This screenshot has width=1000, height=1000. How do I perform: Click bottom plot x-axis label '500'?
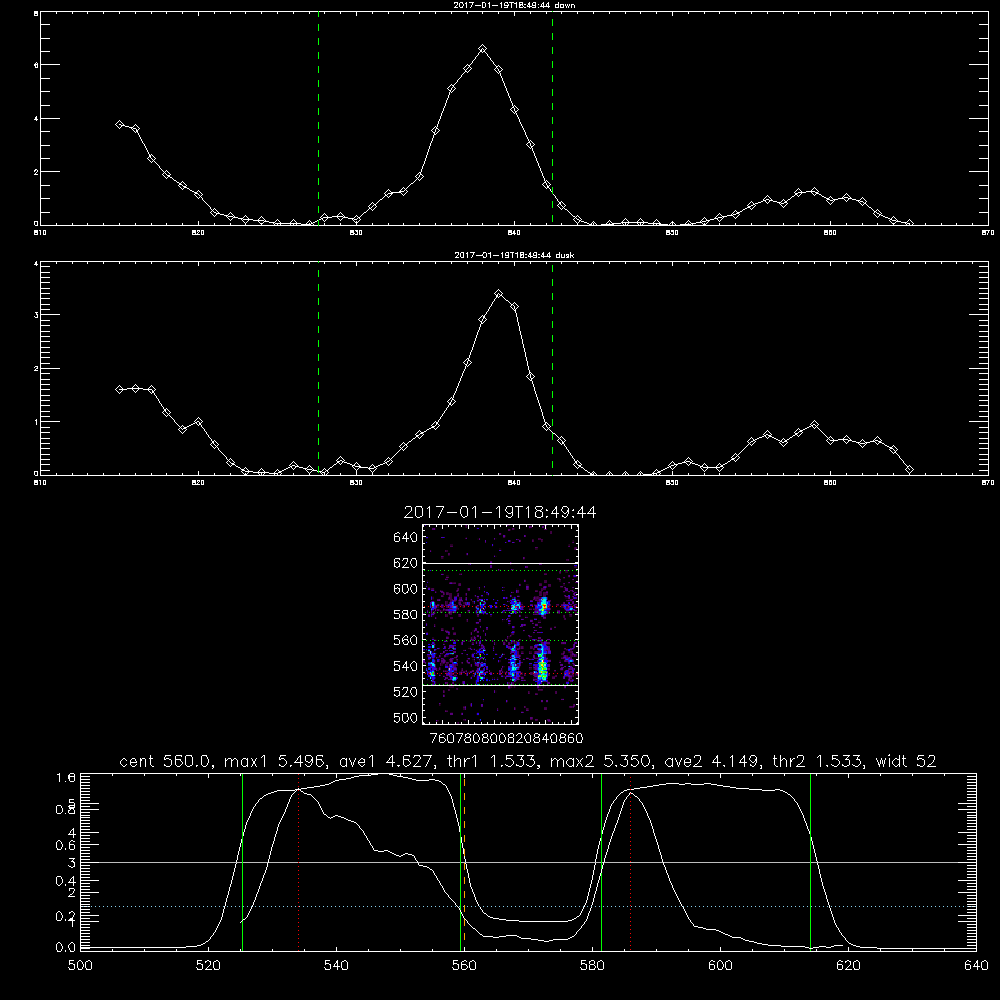(80, 966)
